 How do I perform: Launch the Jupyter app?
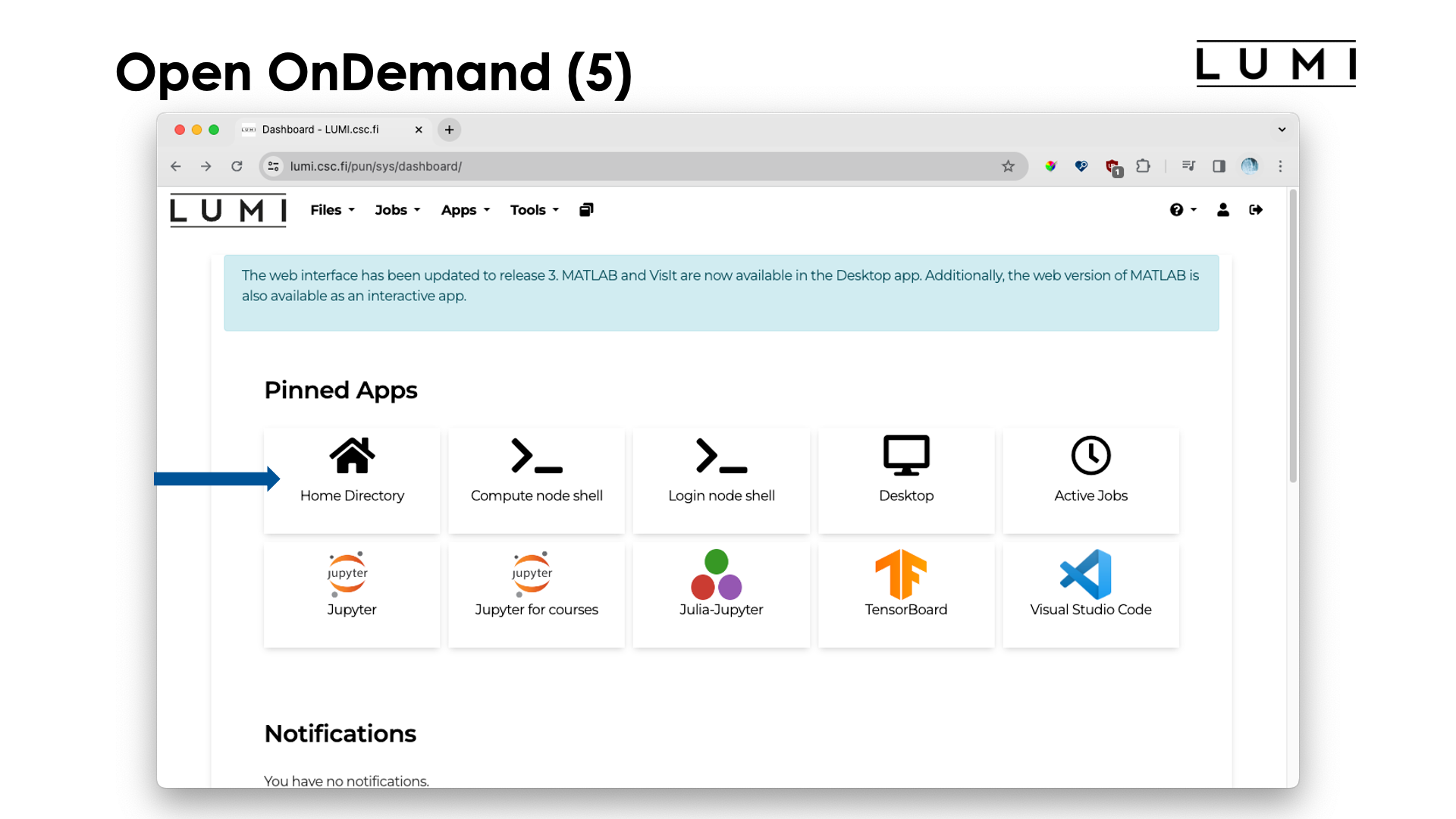pyautogui.click(x=352, y=595)
